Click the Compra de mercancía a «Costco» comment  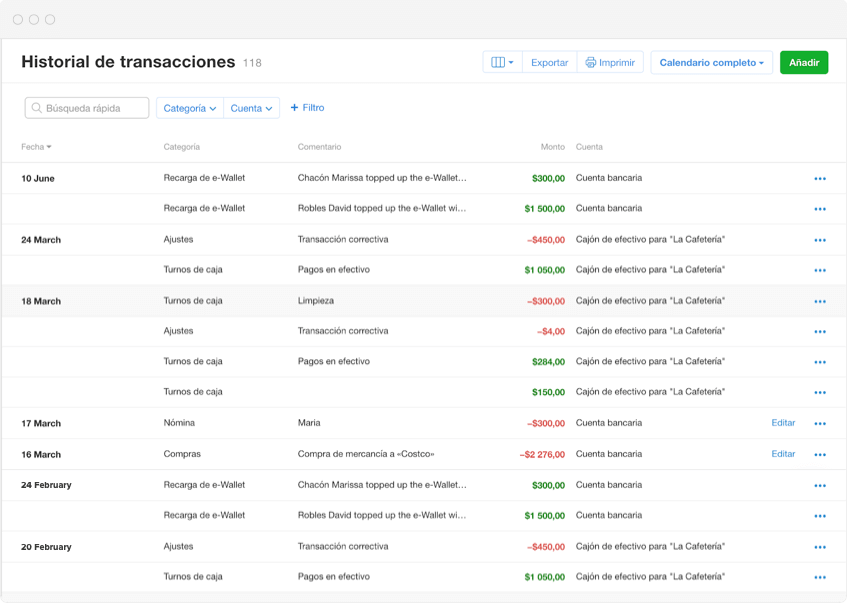tap(366, 454)
